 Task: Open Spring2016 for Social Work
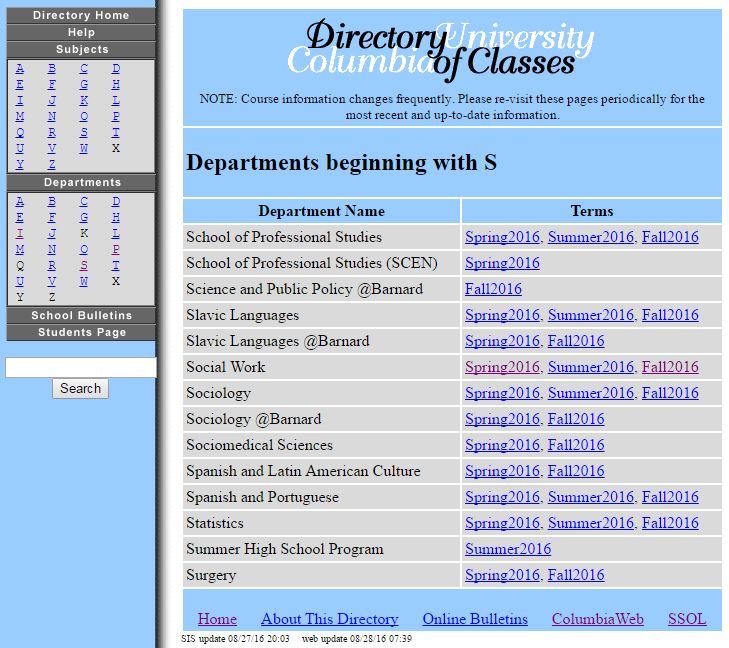[x=502, y=367]
